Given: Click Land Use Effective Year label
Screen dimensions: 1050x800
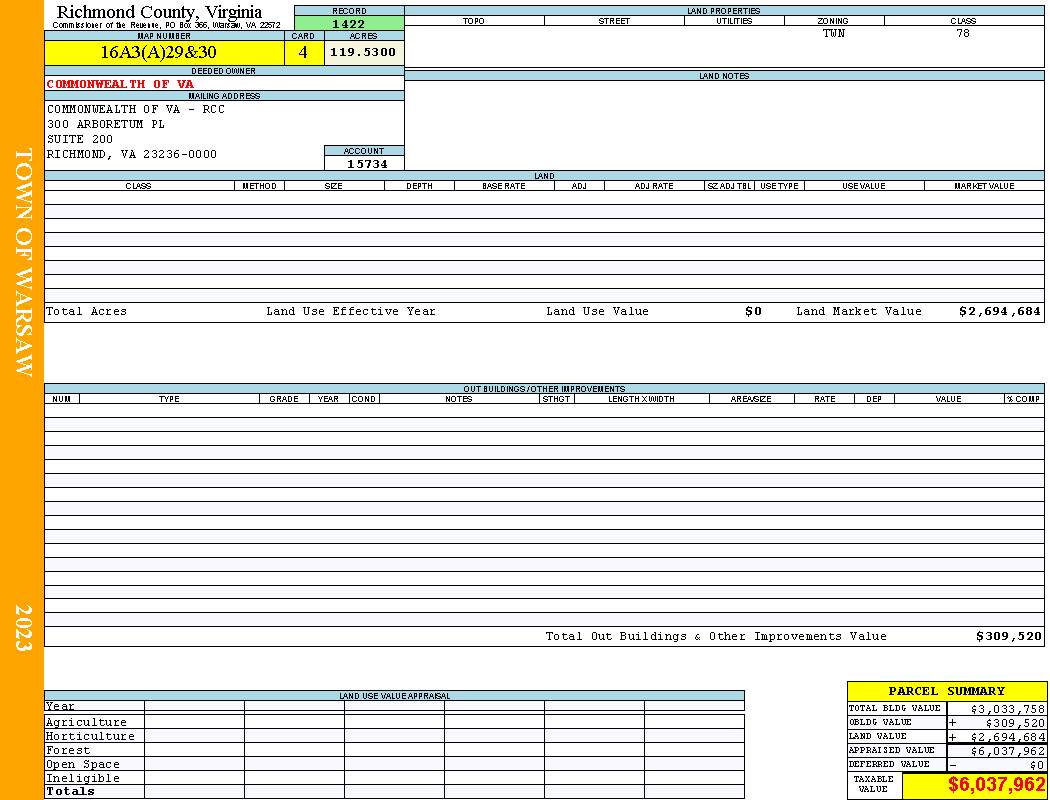Looking at the screenshot, I should pos(351,311).
